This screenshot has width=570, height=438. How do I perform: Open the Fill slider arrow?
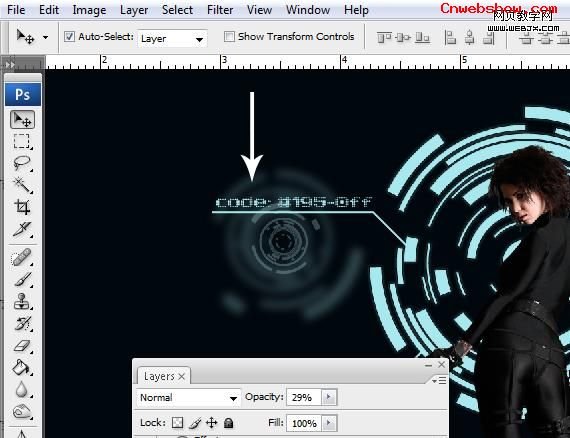329,423
